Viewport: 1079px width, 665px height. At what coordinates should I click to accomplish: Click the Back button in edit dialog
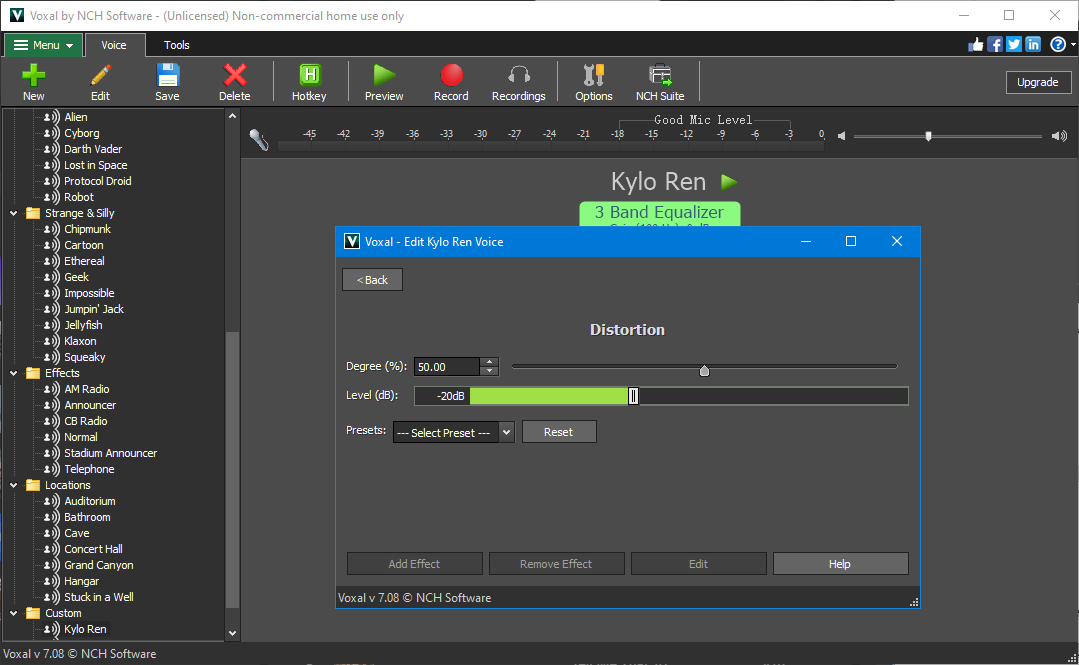pyautogui.click(x=372, y=279)
